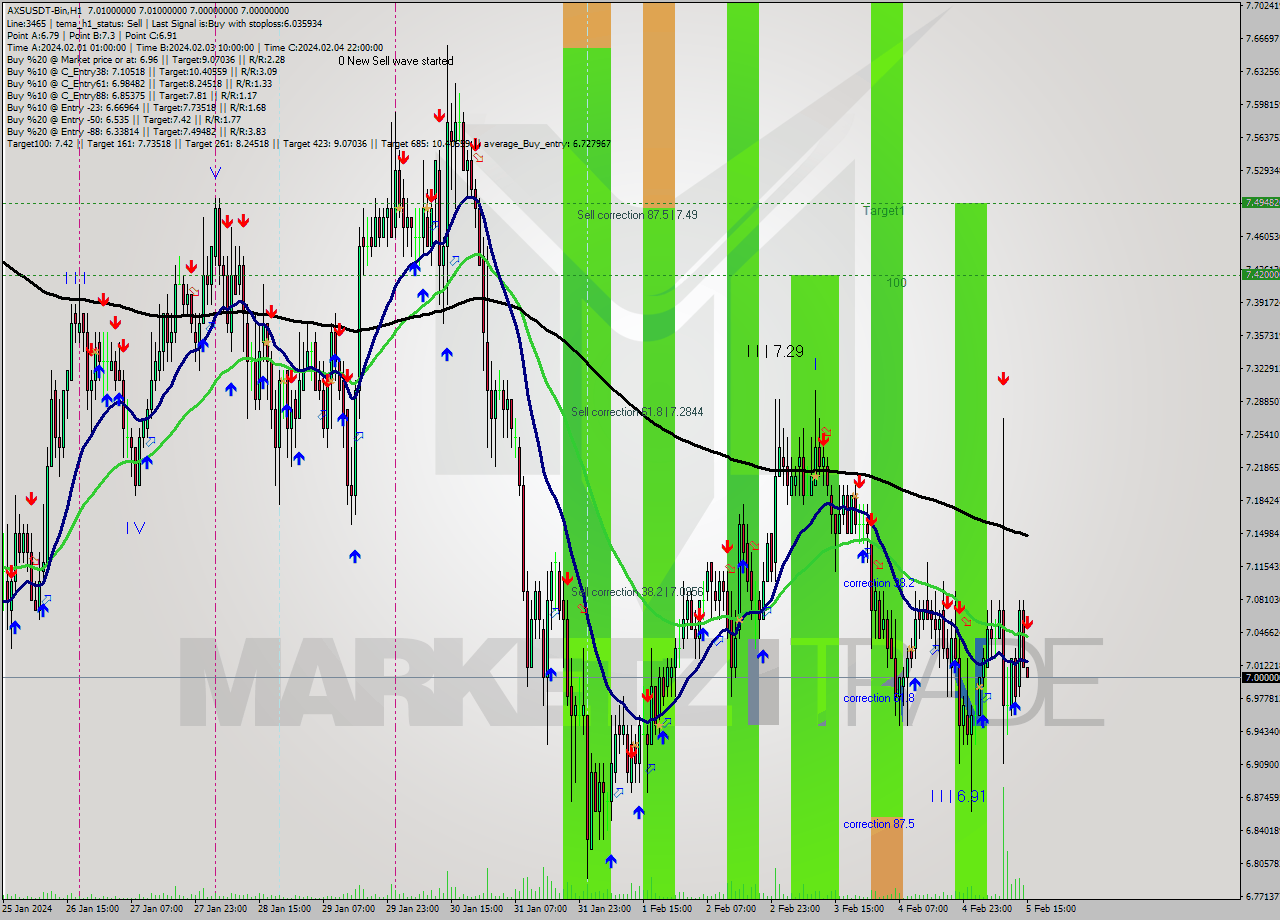Click the '30 Jan 15:00' time axis label
Screen dimensions: 1280x920
476,909
